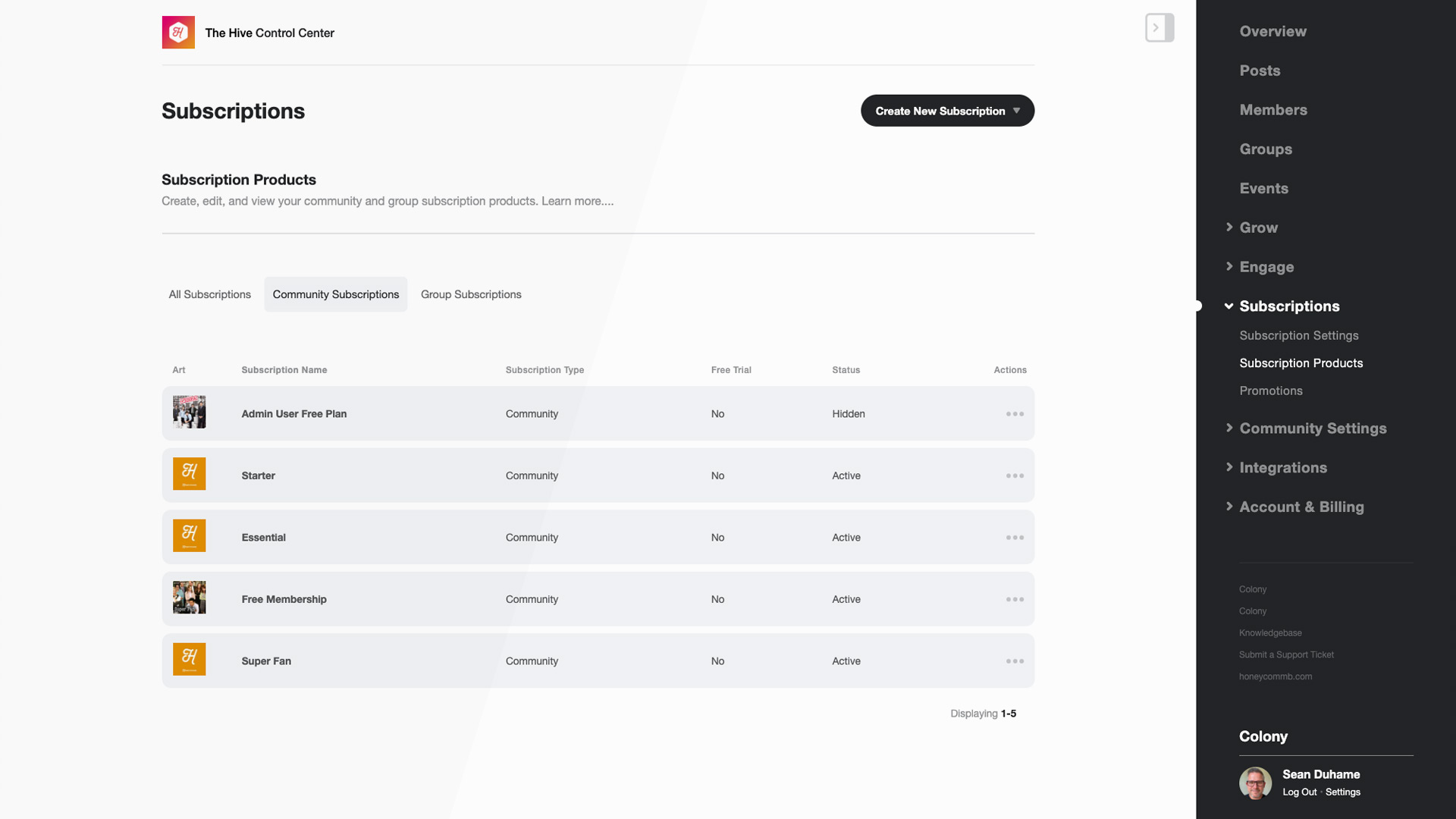Screen dimensions: 1456x819
Task: Open the Submit a Support Ticket link
Action: pyautogui.click(x=1286, y=654)
